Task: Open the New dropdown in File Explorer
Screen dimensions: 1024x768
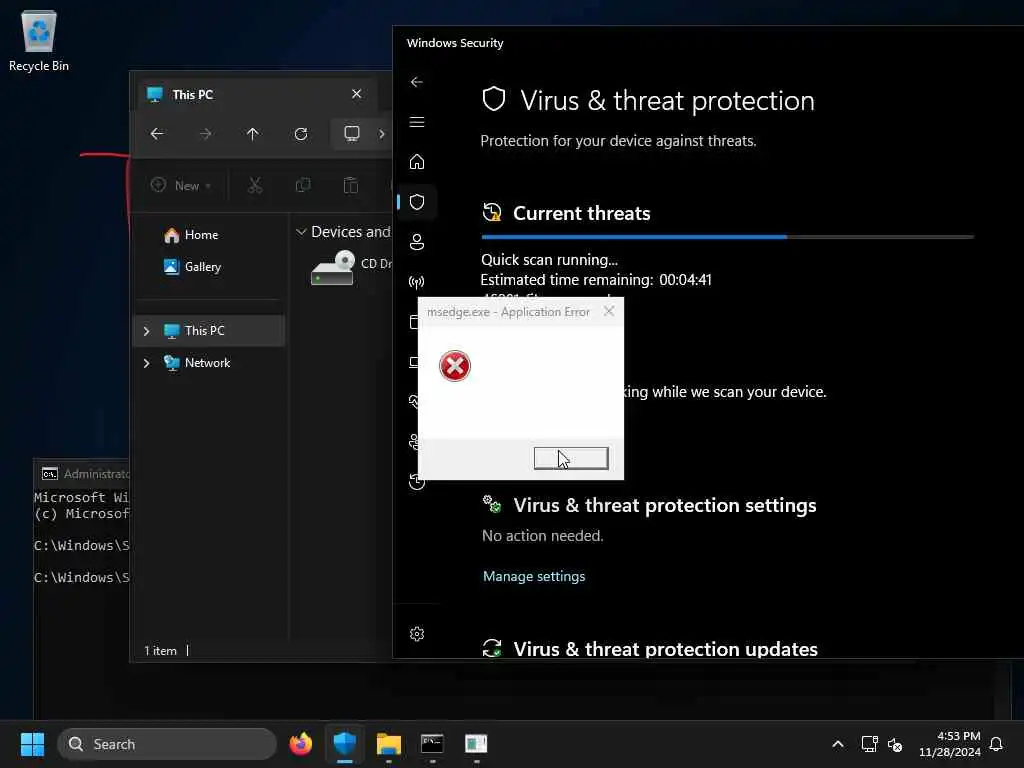Action: click(181, 185)
